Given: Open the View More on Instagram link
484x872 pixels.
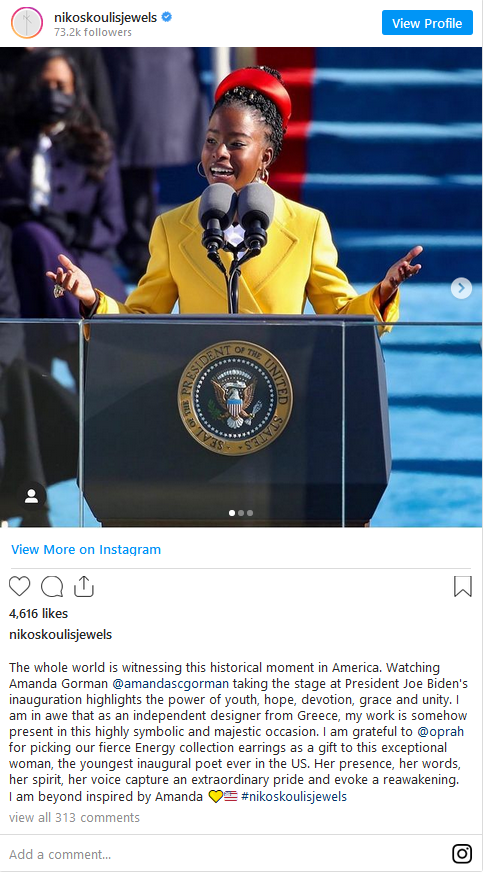Looking at the screenshot, I should pyautogui.click(x=86, y=549).
